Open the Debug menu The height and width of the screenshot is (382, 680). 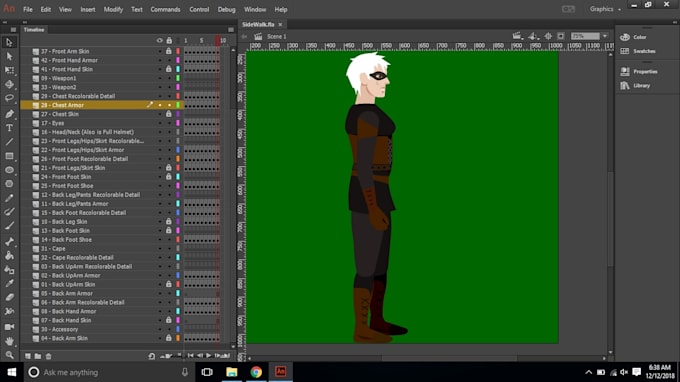pos(226,9)
